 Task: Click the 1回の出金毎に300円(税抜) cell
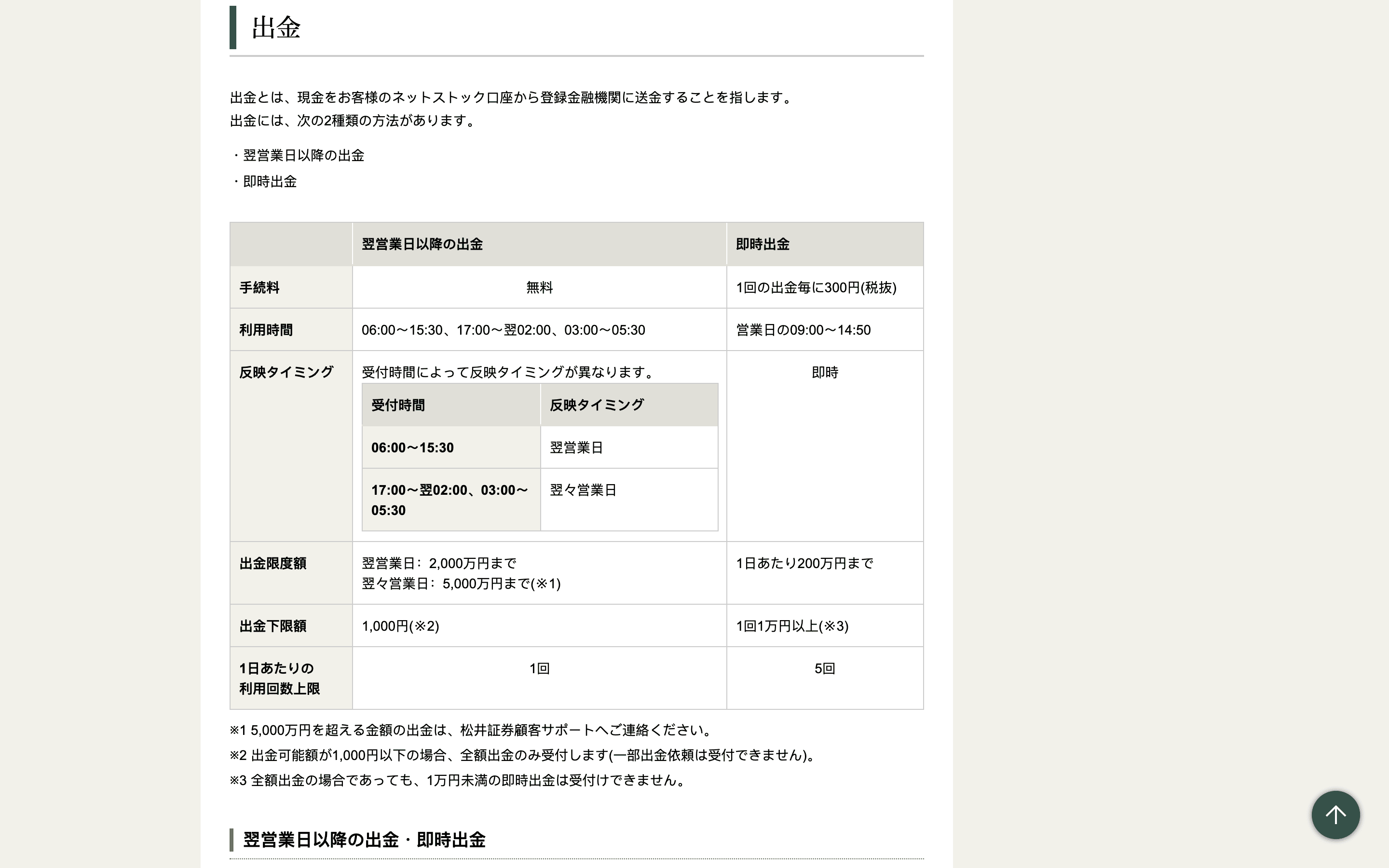coord(816,287)
